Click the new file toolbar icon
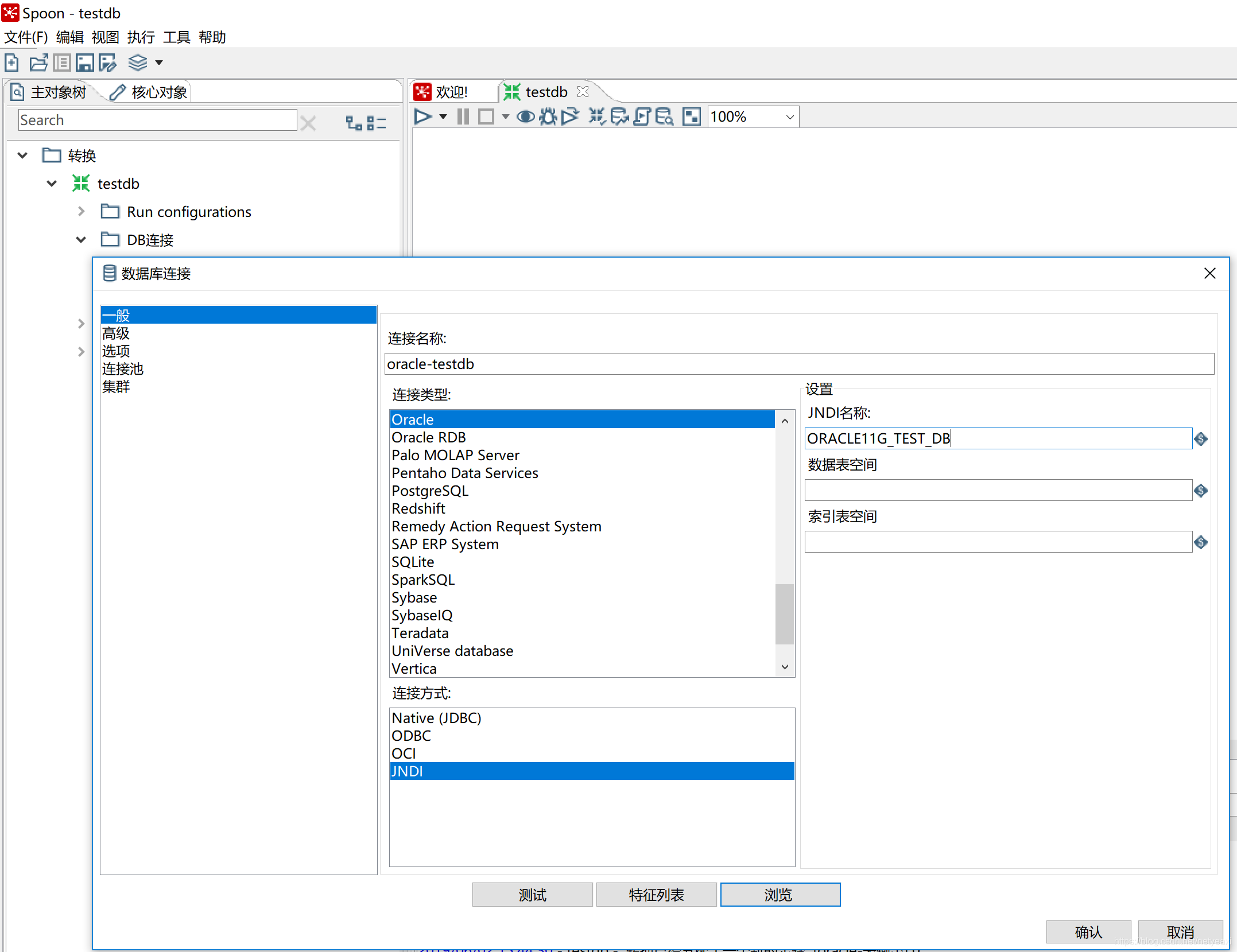This screenshot has height=952, width=1237. click(x=11, y=63)
